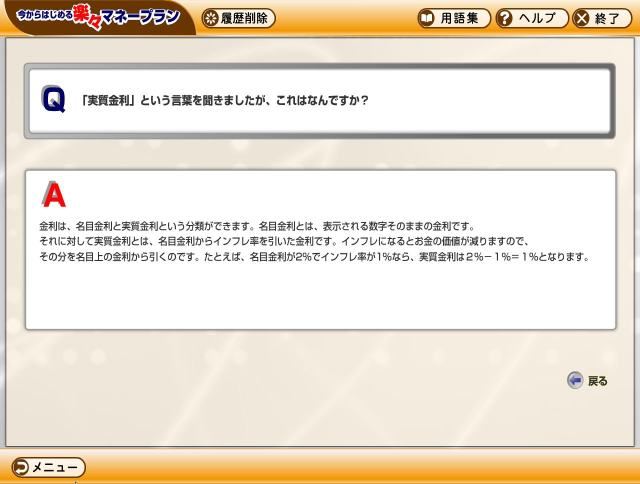The height and width of the screenshot is (484, 640).
Task: Open the 用語集 glossary button
Action: pyautogui.click(x=454, y=18)
